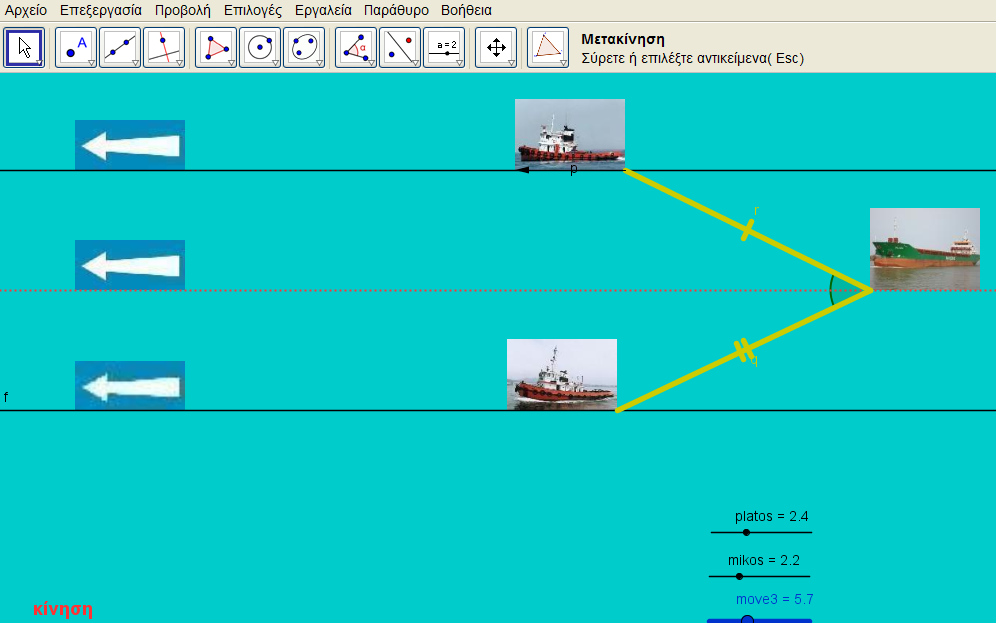Click the custom triangle tool icon
Viewport: 996px width, 623px height.
click(x=547, y=47)
